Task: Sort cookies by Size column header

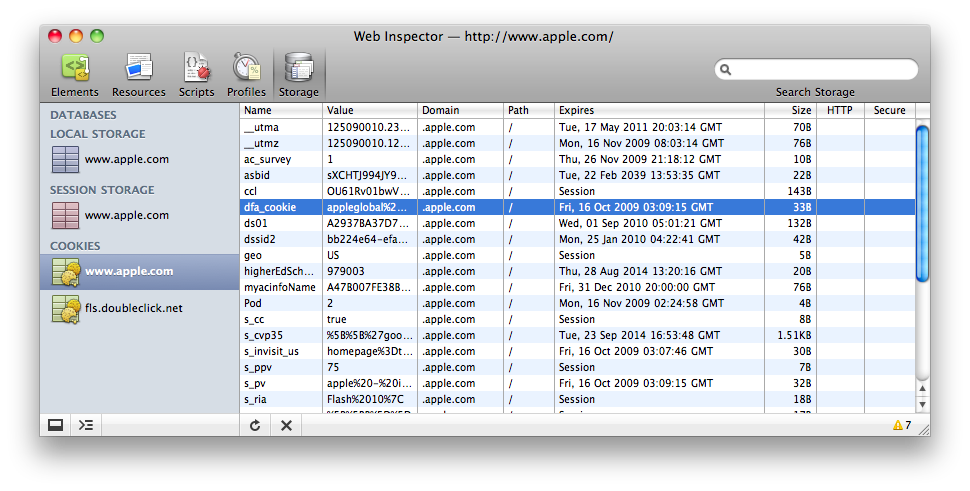Action: [x=791, y=110]
